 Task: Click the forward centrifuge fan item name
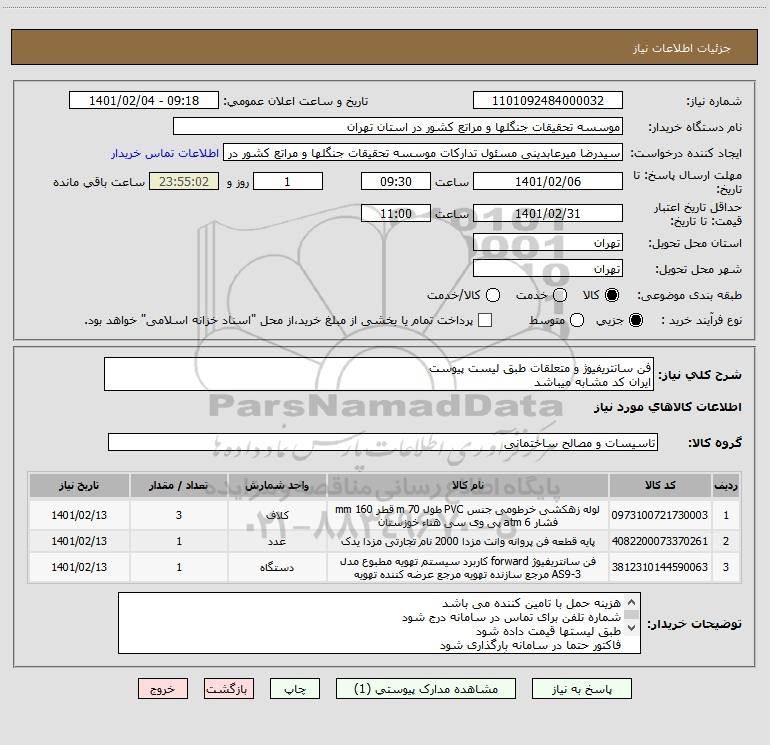point(468,568)
